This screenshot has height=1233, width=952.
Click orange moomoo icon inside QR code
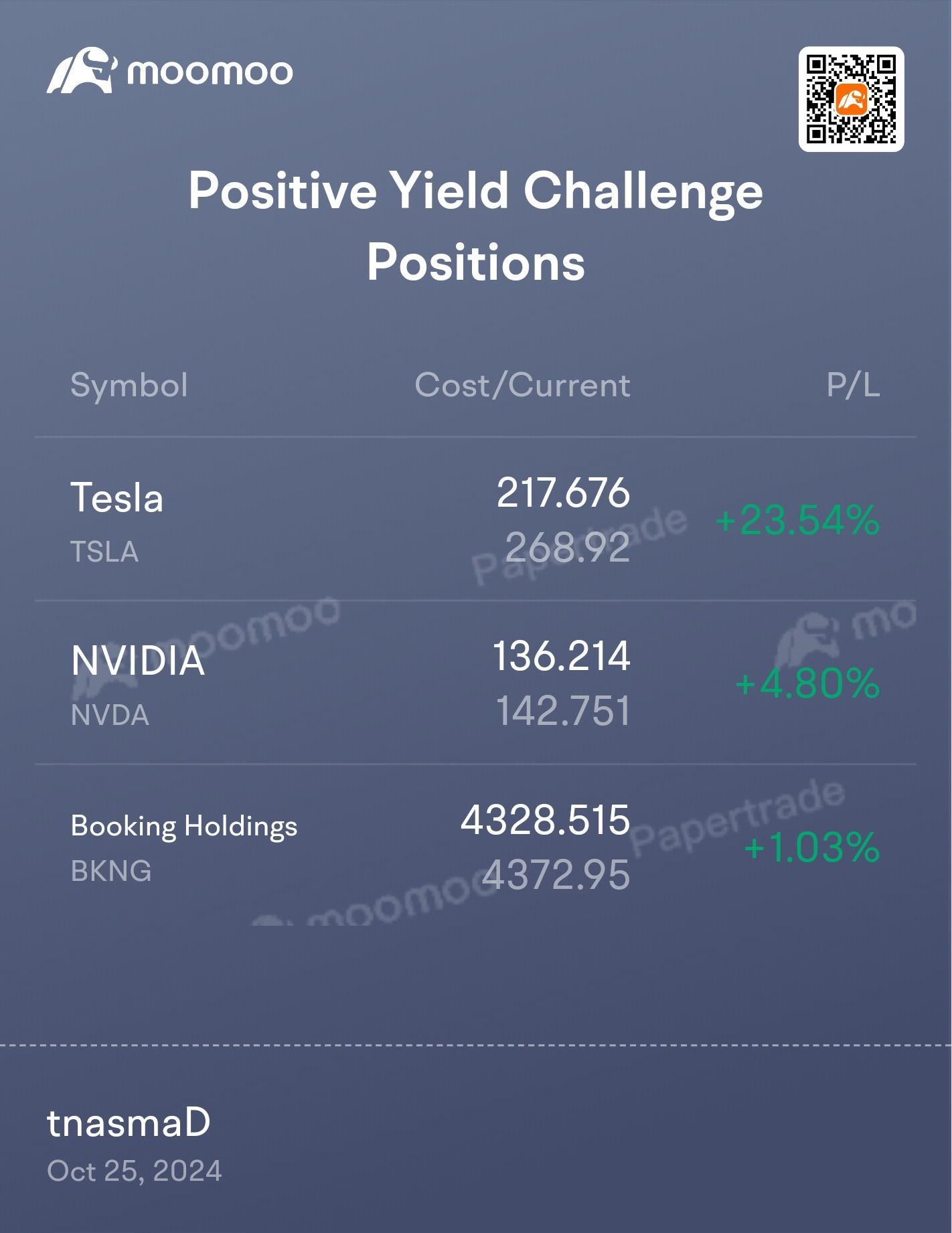click(x=851, y=100)
